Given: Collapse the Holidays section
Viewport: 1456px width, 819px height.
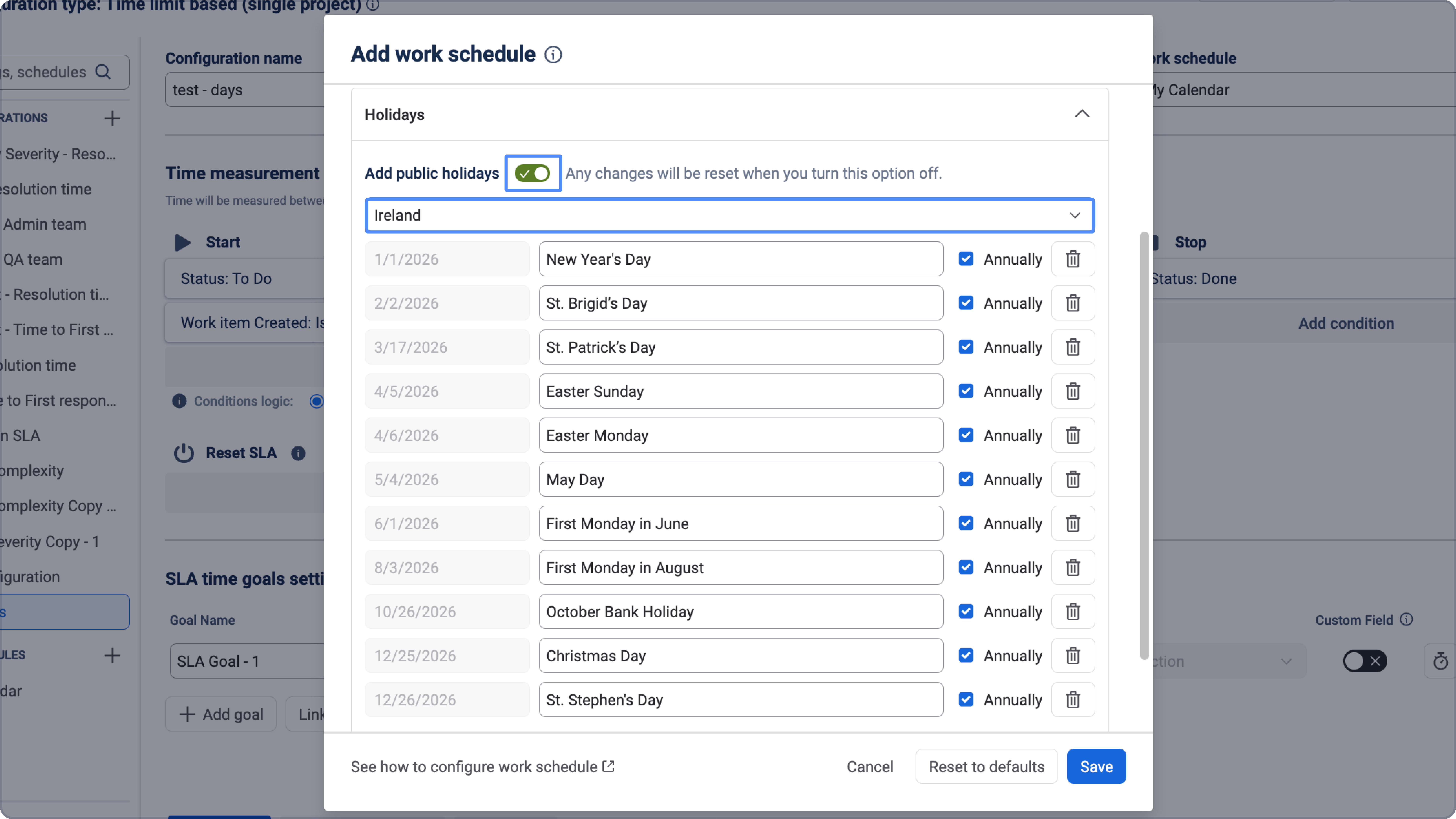Looking at the screenshot, I should (x=1082, y=114).
